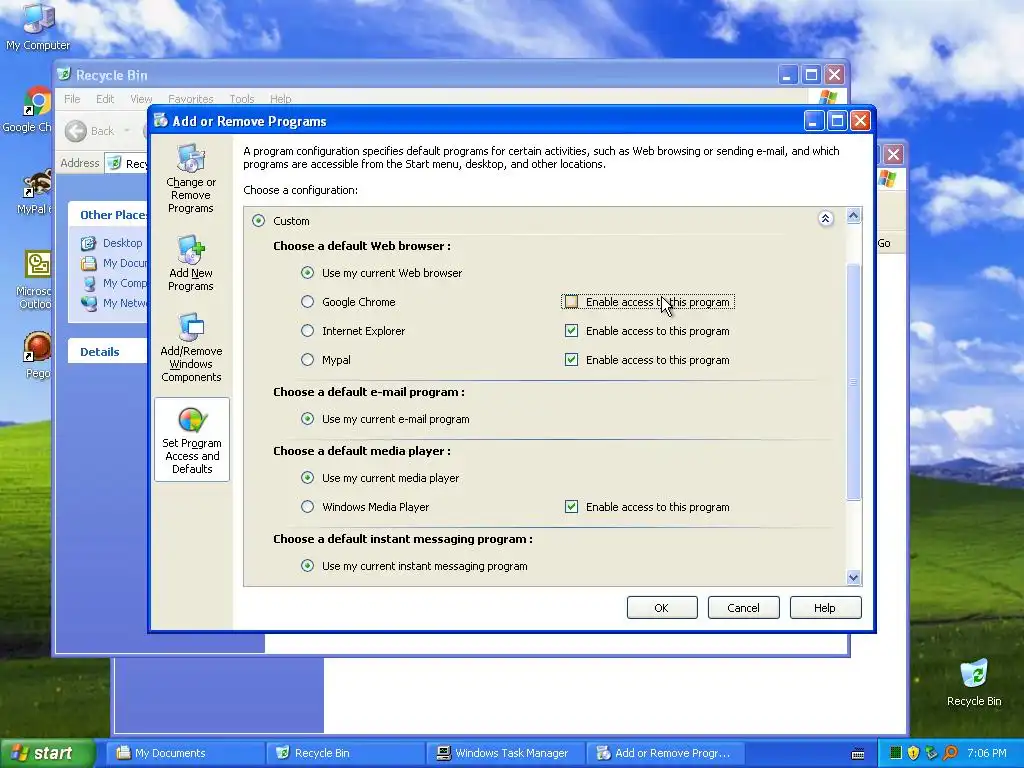
Task: Choose Google Chrome as default browser
Action: (x=308, y=302)
